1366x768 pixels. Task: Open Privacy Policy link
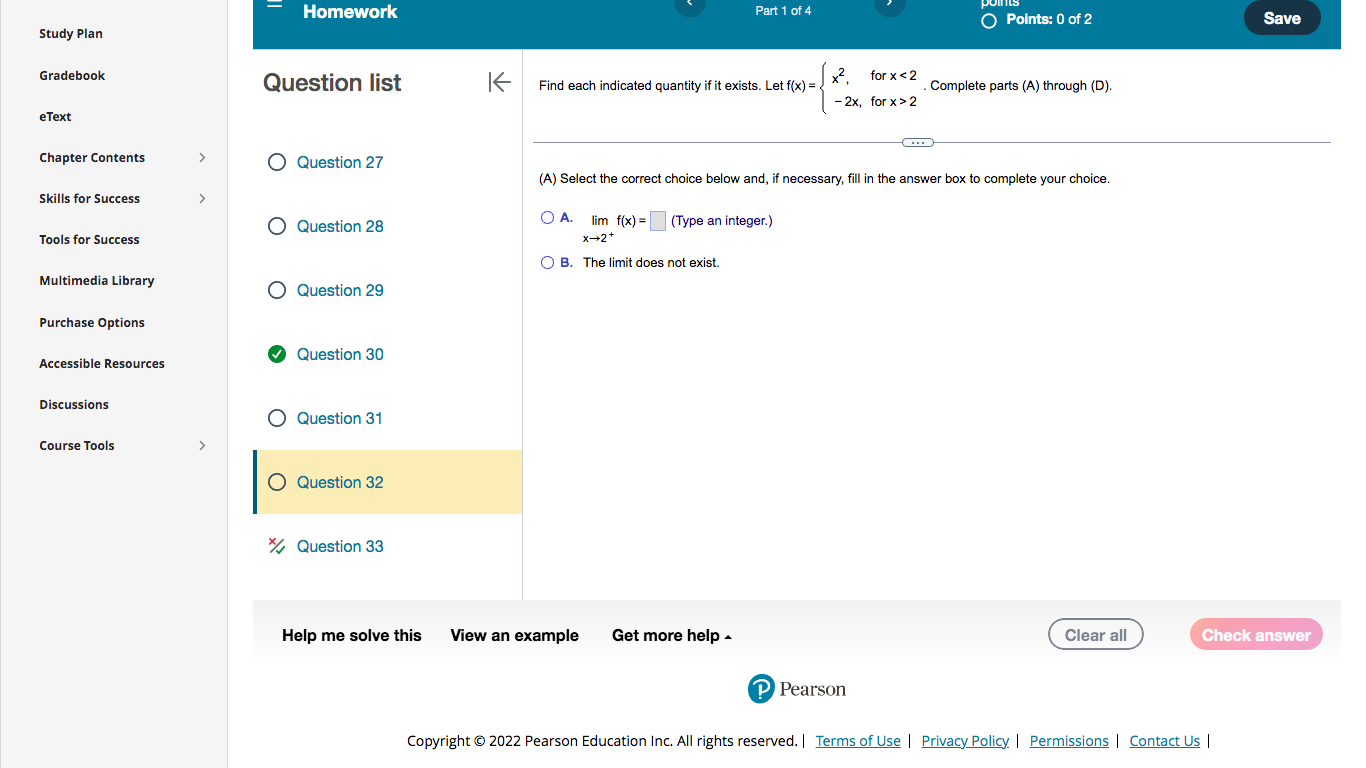pyautogui.click(x=965, y=741)
